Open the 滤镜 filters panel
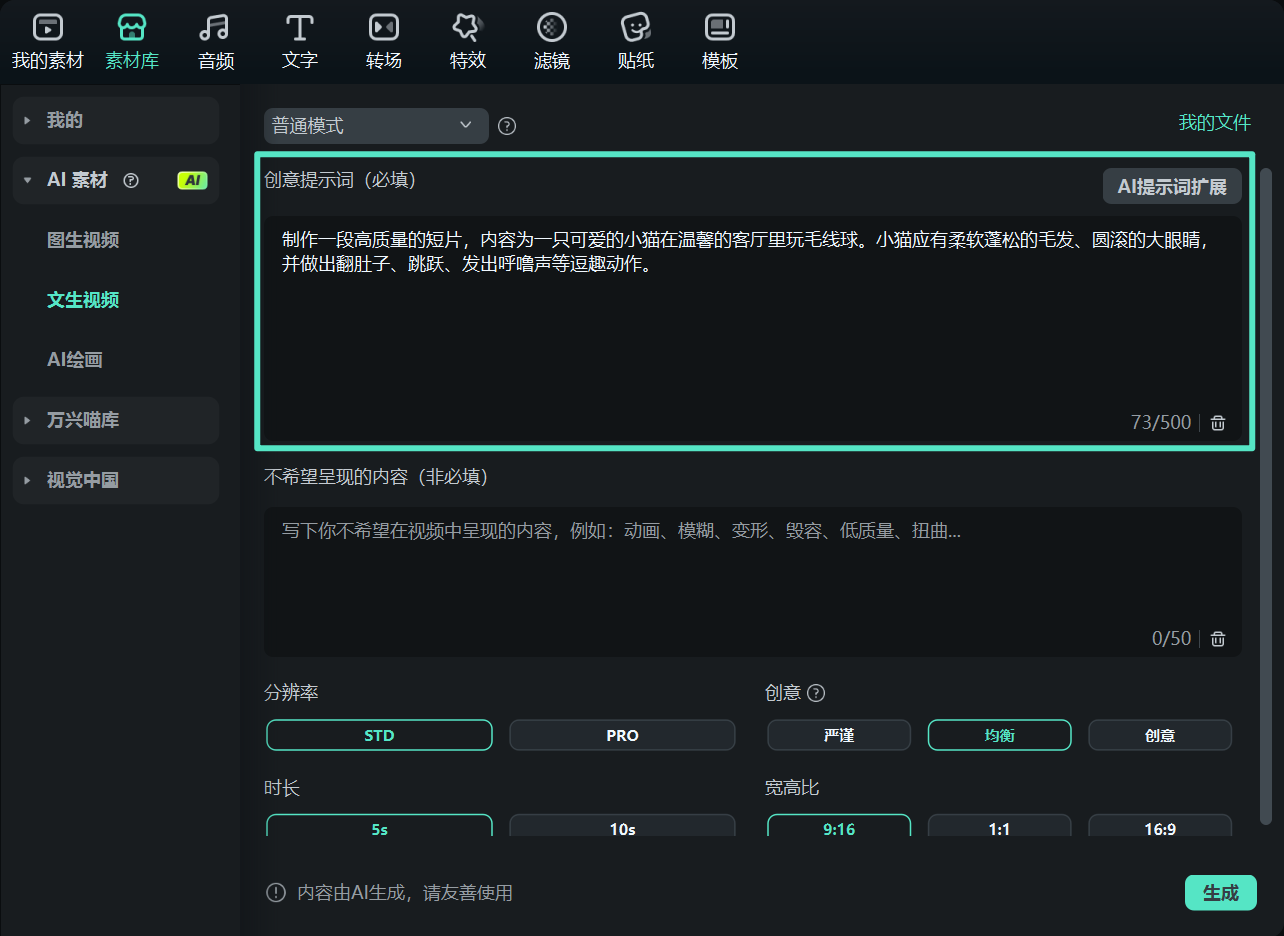The width and height of the screenshot is (1284, 936). pyautogui.click(x=551, y=40)
